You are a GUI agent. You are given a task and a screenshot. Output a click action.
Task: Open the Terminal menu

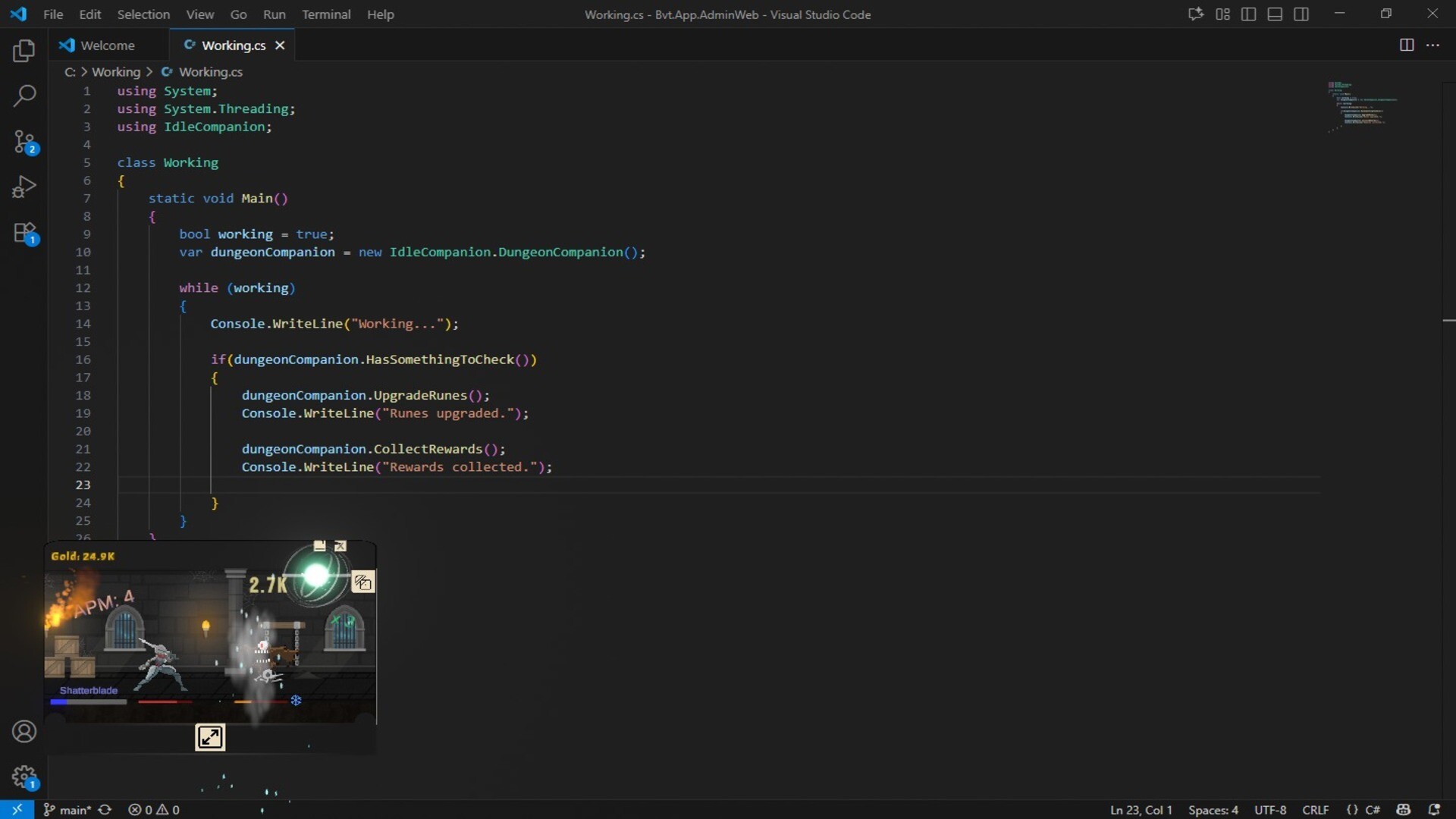(x=326, y=14)
